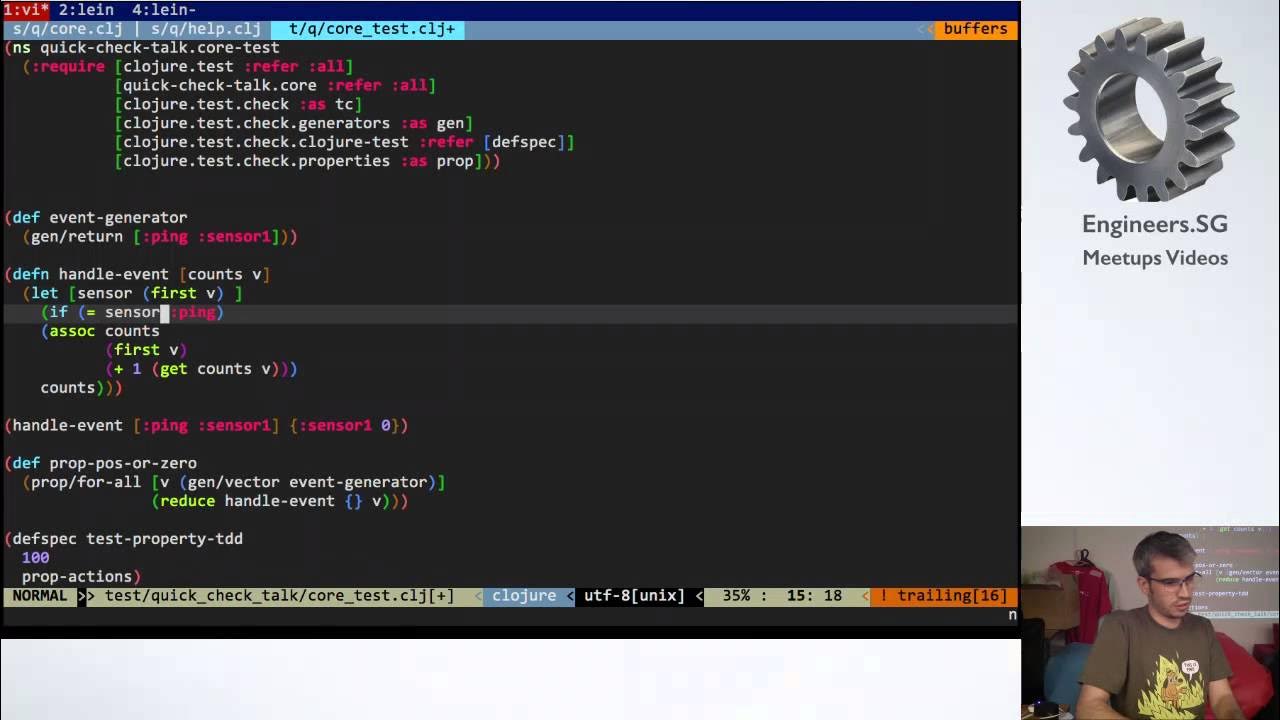Click the '100' iterations value
Image resolution: width=1280 pixels, height=720 pixels.
point(35,558)
